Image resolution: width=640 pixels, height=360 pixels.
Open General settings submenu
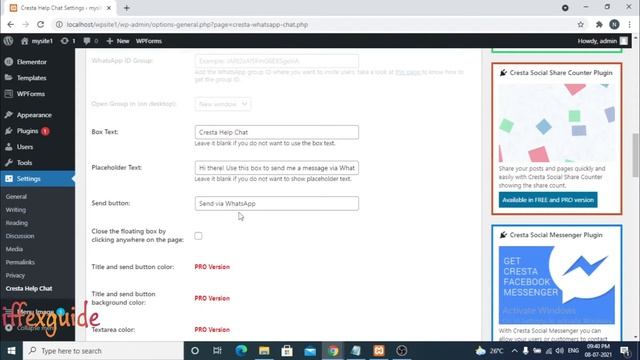[16, 197]
